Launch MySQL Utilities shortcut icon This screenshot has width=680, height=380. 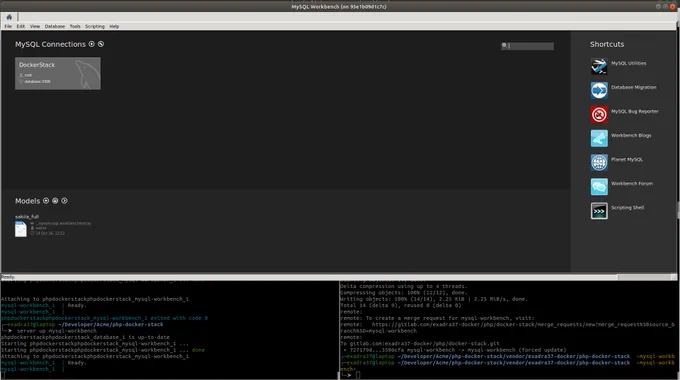click(x=599, y=66)
